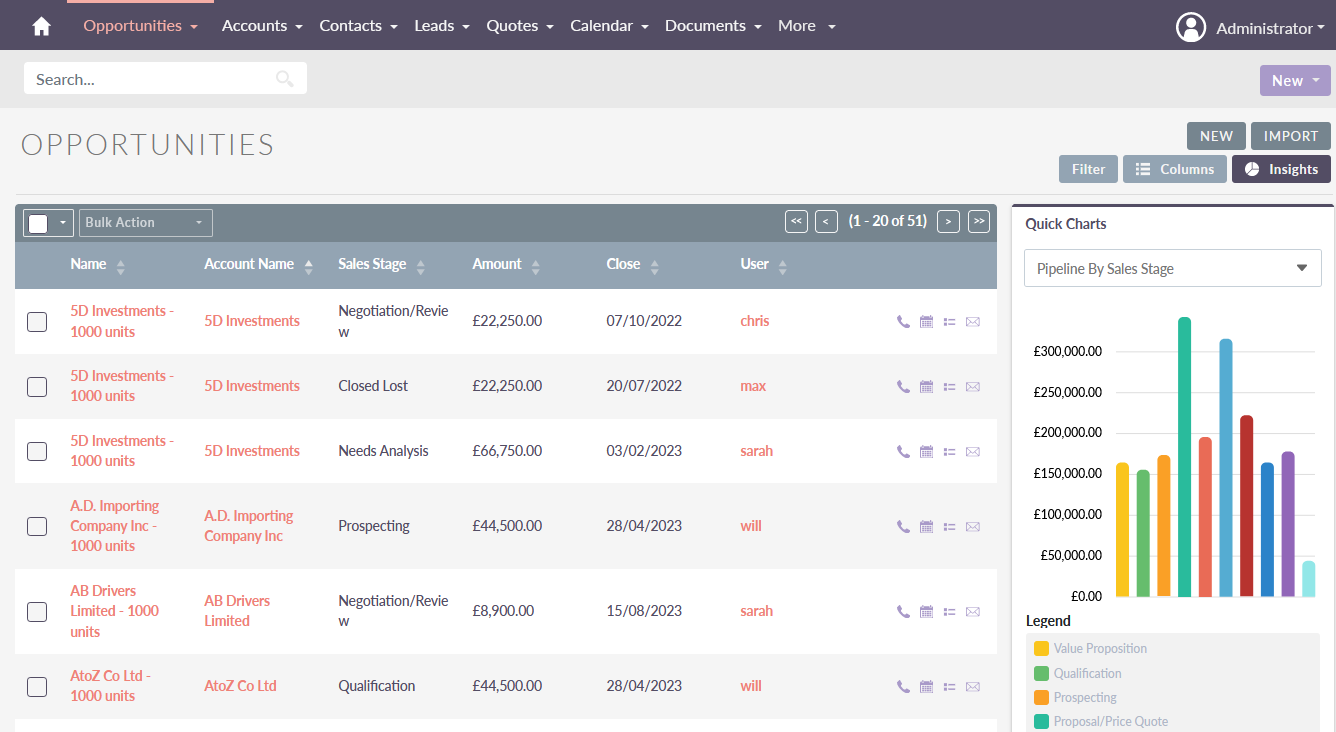The width and height of the screenshot is (1336, 732).
Task: Jump to last page of results
Action: point(979,222)
